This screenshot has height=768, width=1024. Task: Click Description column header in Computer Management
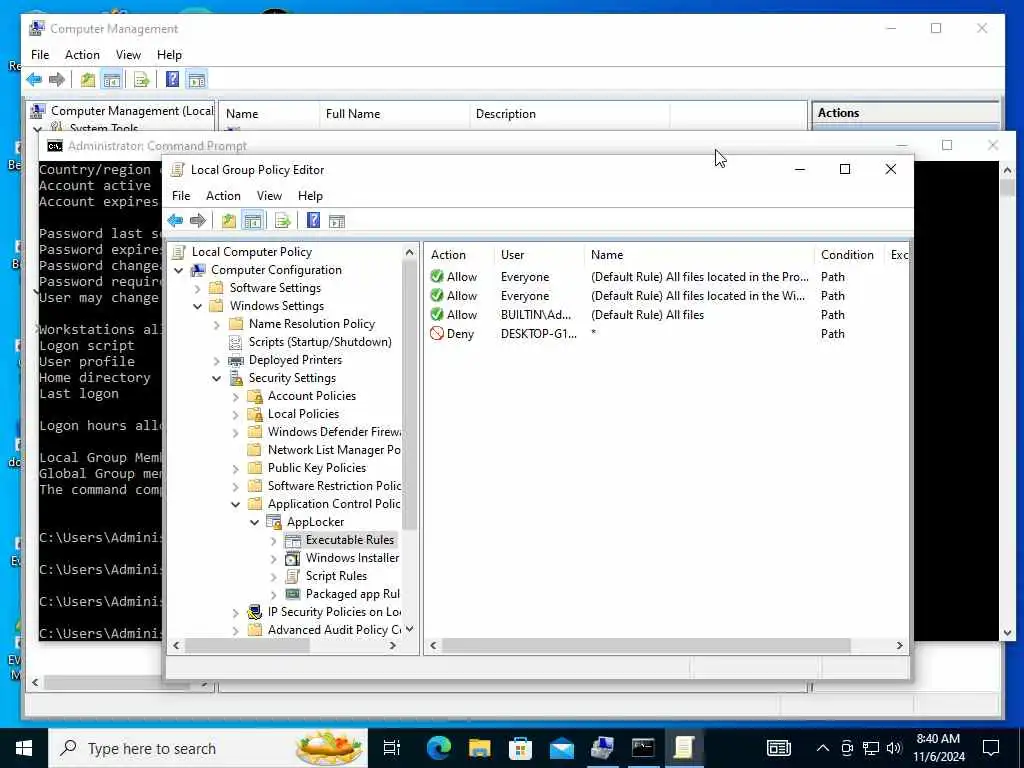[569, 114]
